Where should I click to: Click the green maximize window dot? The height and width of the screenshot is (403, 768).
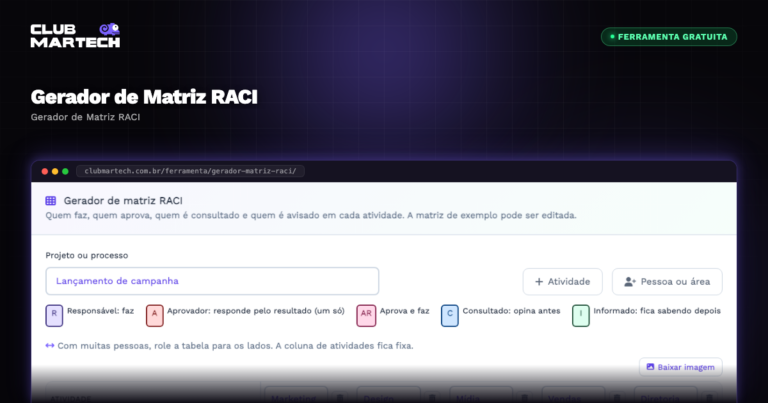(65, 171)
